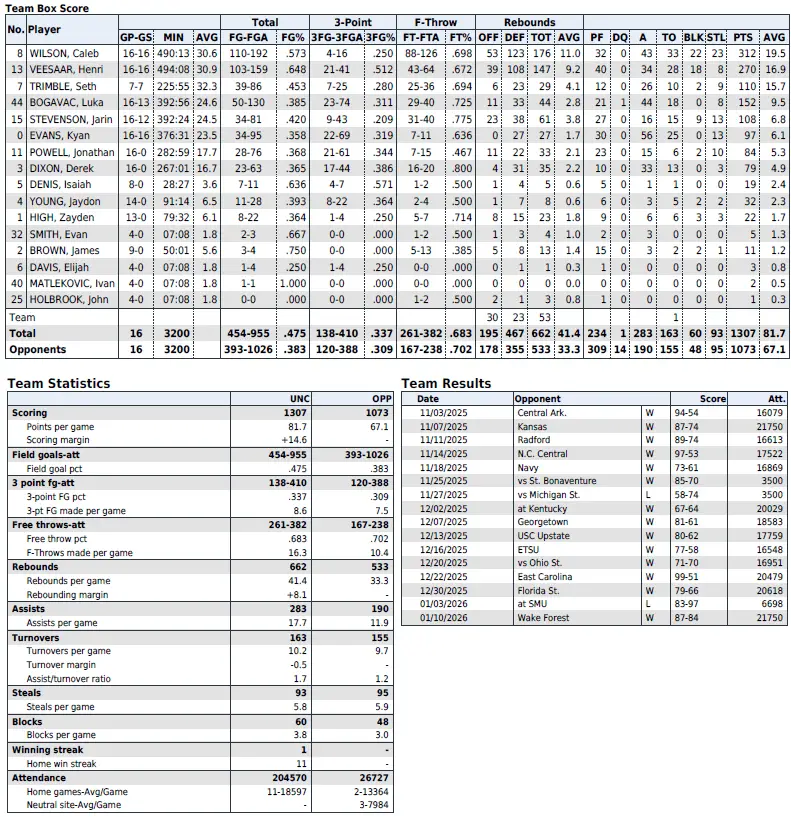Click the Winning streak section label
Viewport: 791px width, 817px height.
point(47,749)
